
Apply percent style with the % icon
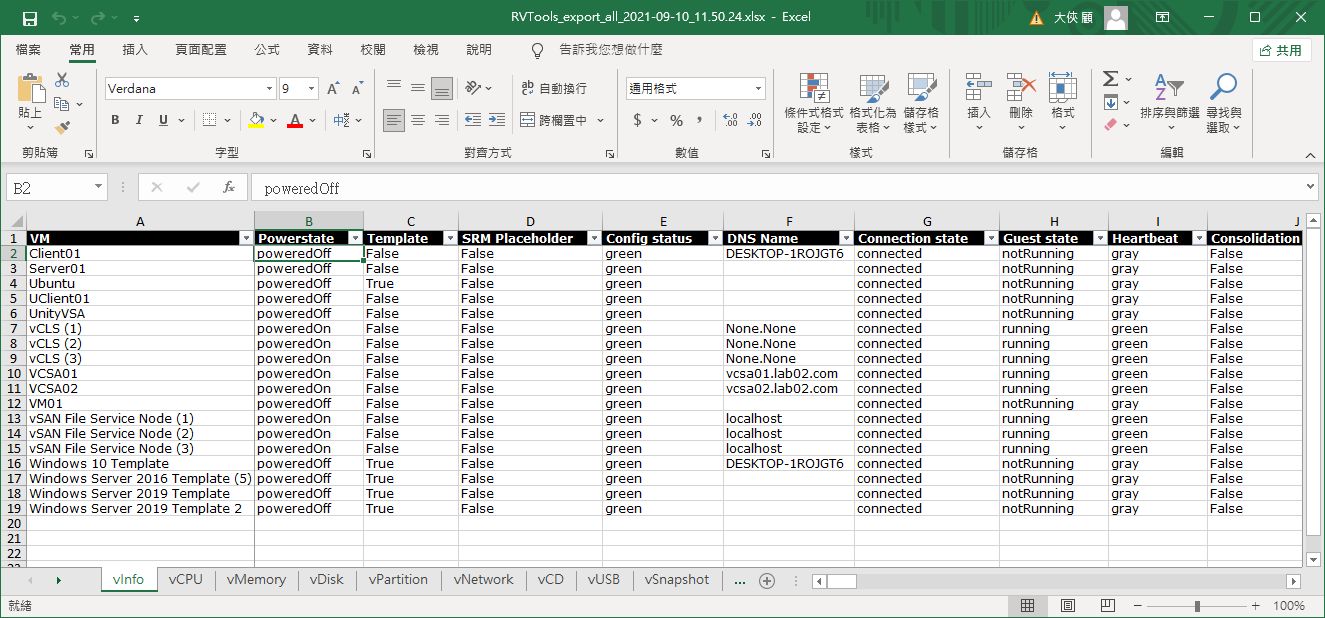(x=677, y=120)
